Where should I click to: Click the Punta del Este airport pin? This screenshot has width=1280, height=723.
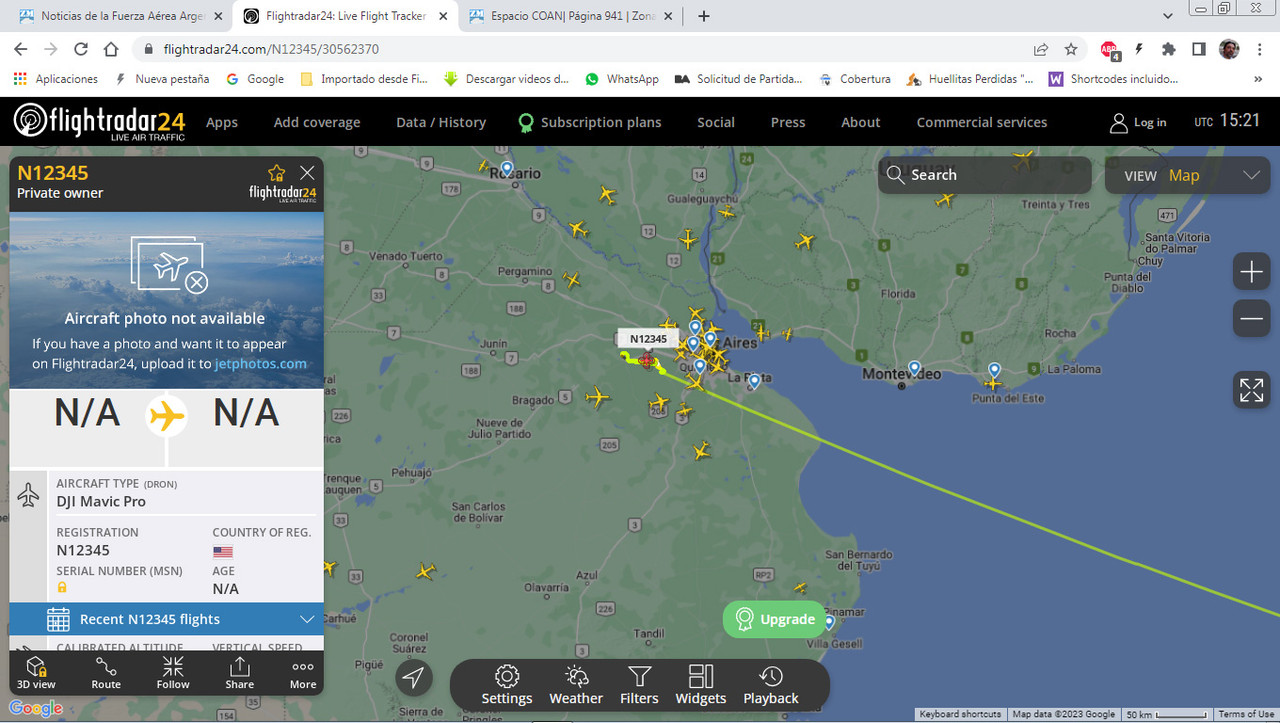click(994, 370)
